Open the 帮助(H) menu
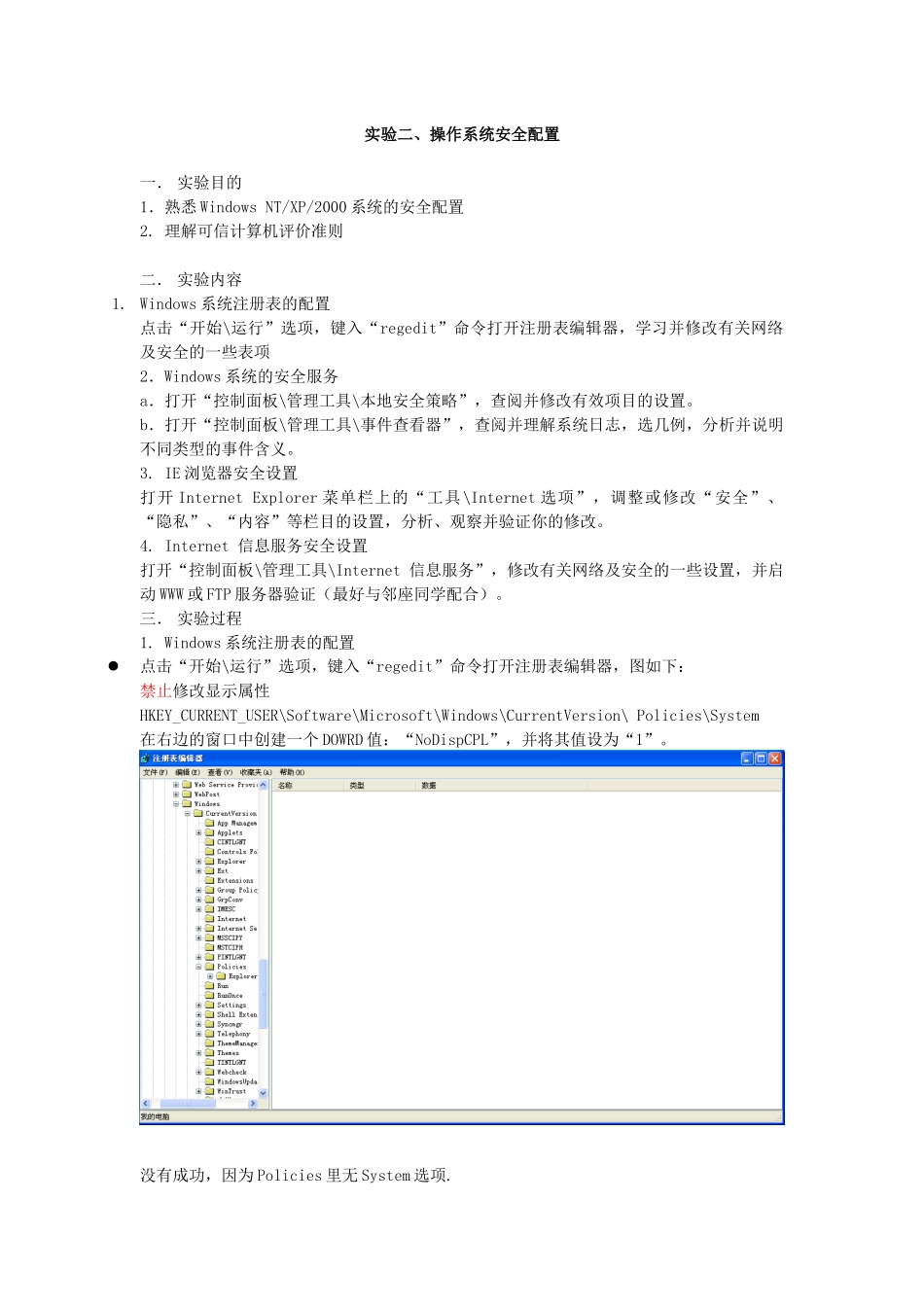 click(292, 772)
